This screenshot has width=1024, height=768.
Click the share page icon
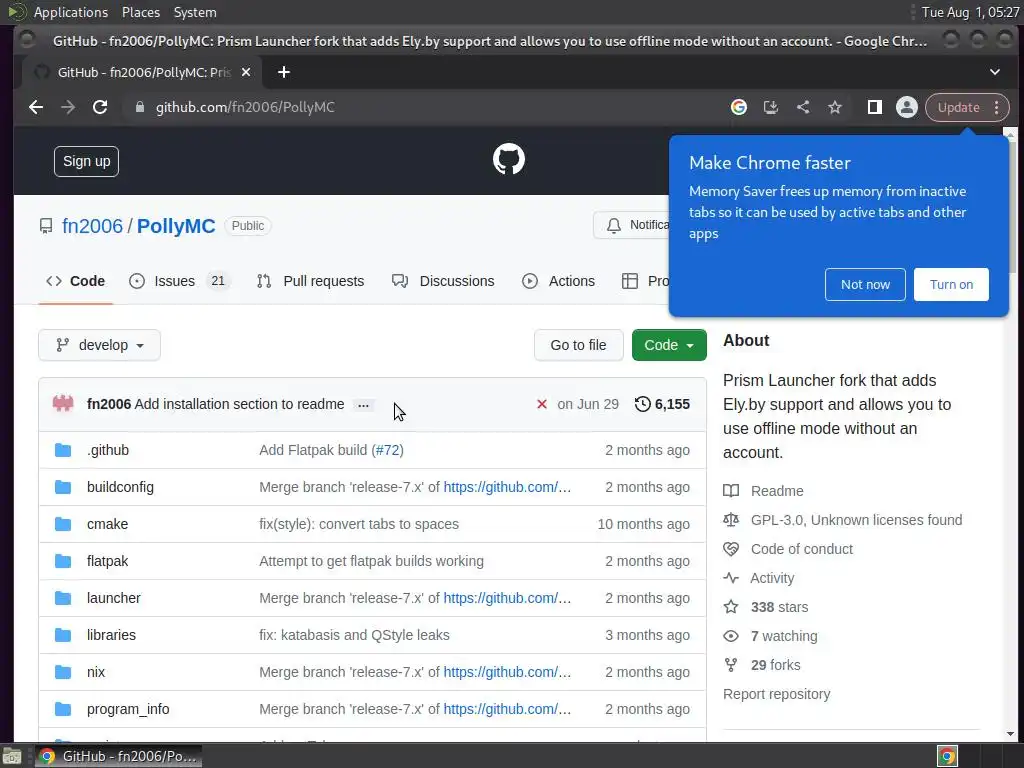coord(803,107)
